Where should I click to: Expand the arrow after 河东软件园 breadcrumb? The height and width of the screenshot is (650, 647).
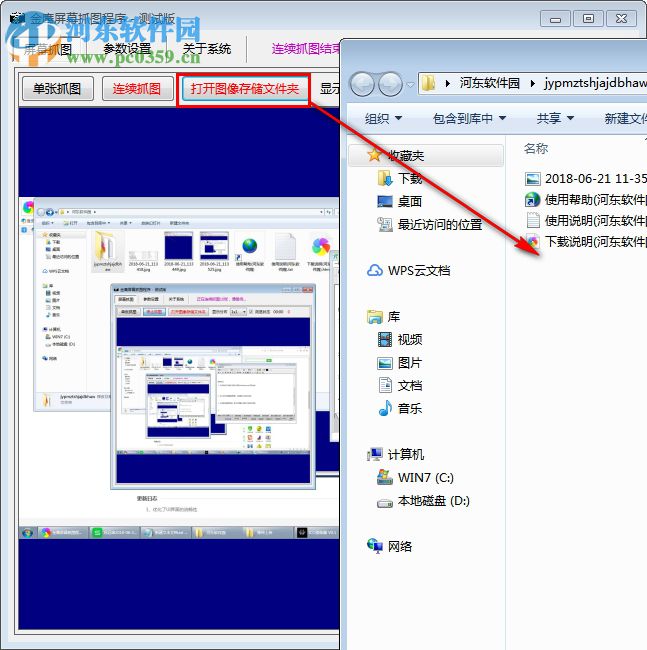coord(533,84)
